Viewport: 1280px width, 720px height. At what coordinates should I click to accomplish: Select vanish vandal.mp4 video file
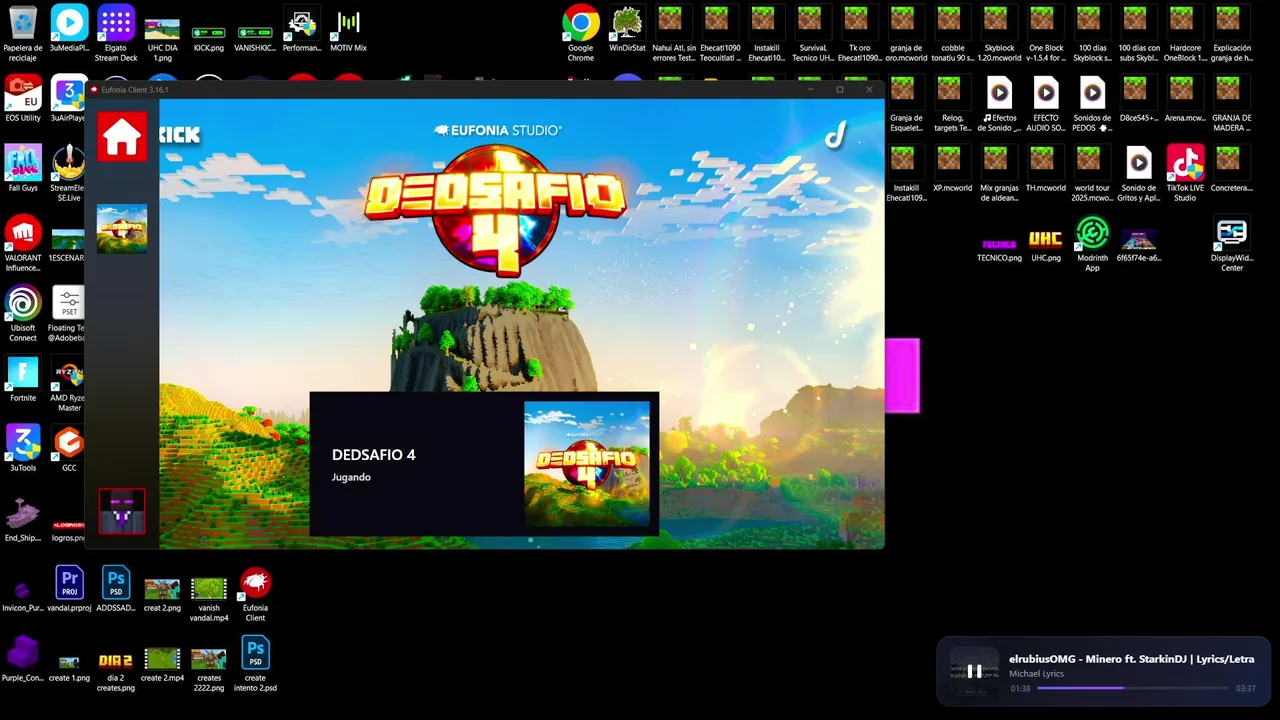(x=209, y=599)
